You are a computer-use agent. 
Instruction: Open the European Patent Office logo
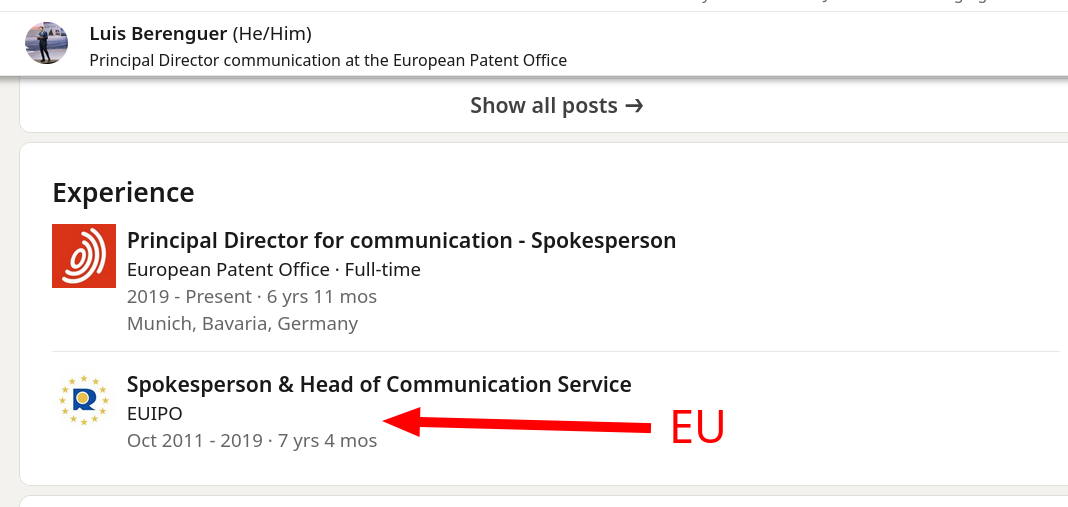(84, 256)
